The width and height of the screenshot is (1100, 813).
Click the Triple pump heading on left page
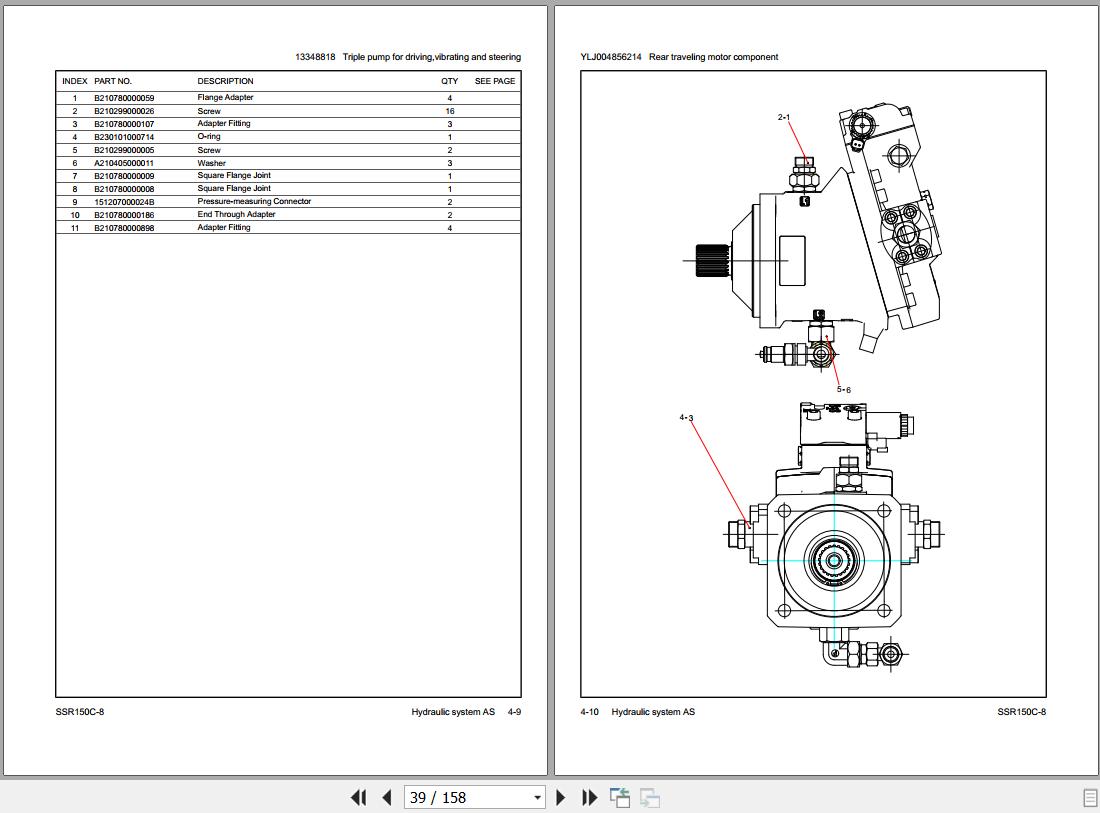[x=431, y=57]
